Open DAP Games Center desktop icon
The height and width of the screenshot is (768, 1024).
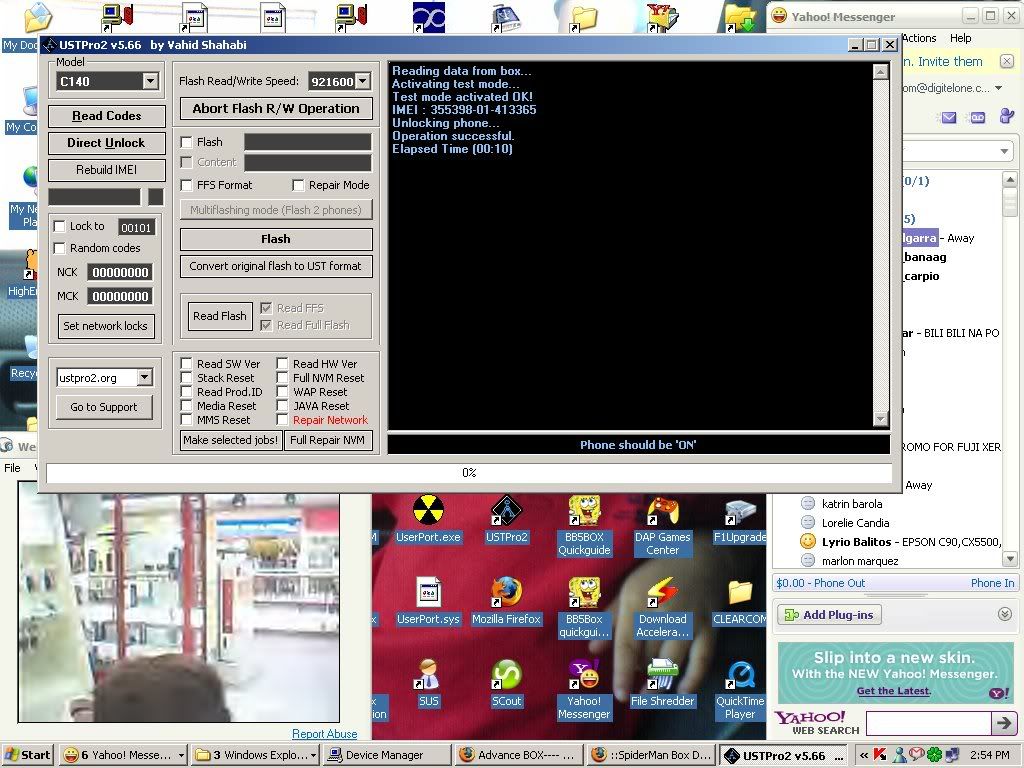[662, 526]
